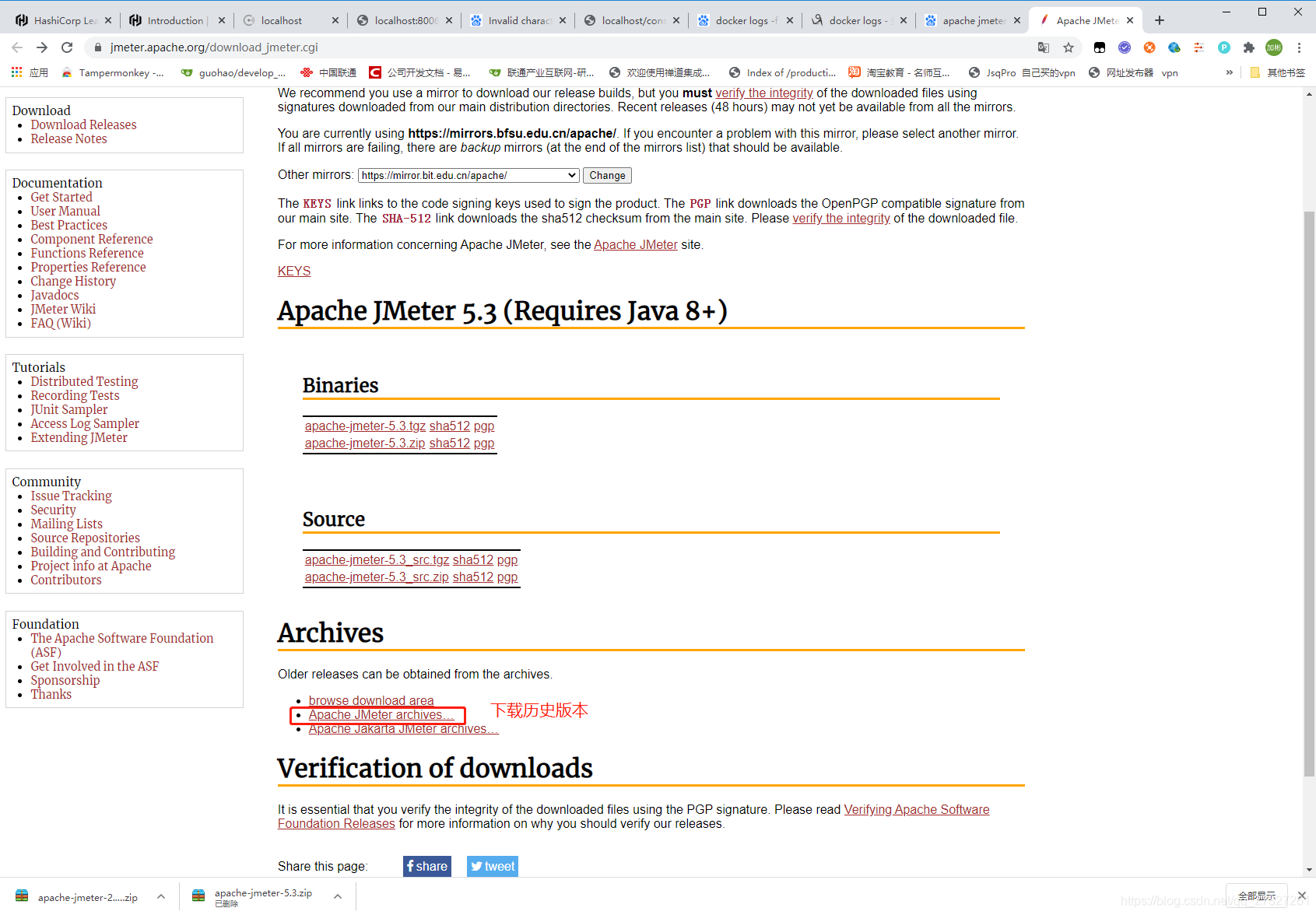Show all downloads with 全部显示 button
The width and height of the screenshot is (1316, 915).
click(1257, 896)
